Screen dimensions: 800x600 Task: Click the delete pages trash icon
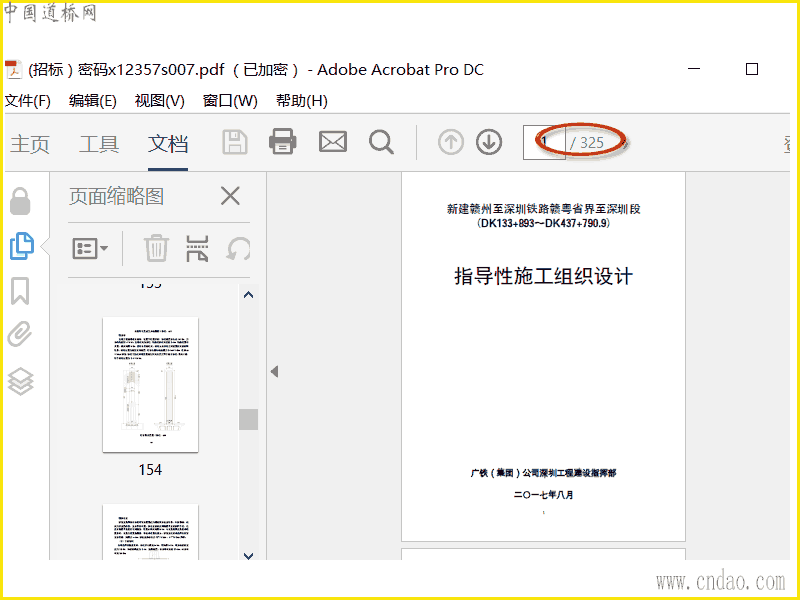coord(156,248)
